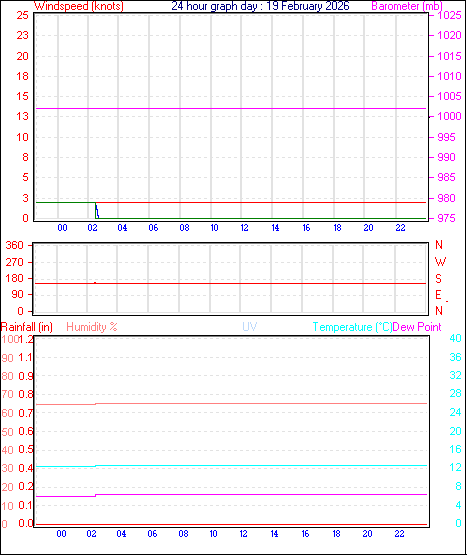467x559 pixels.
Task: Click the "Windspeed (knots)" axis title
Action: [x=79, y=6]
